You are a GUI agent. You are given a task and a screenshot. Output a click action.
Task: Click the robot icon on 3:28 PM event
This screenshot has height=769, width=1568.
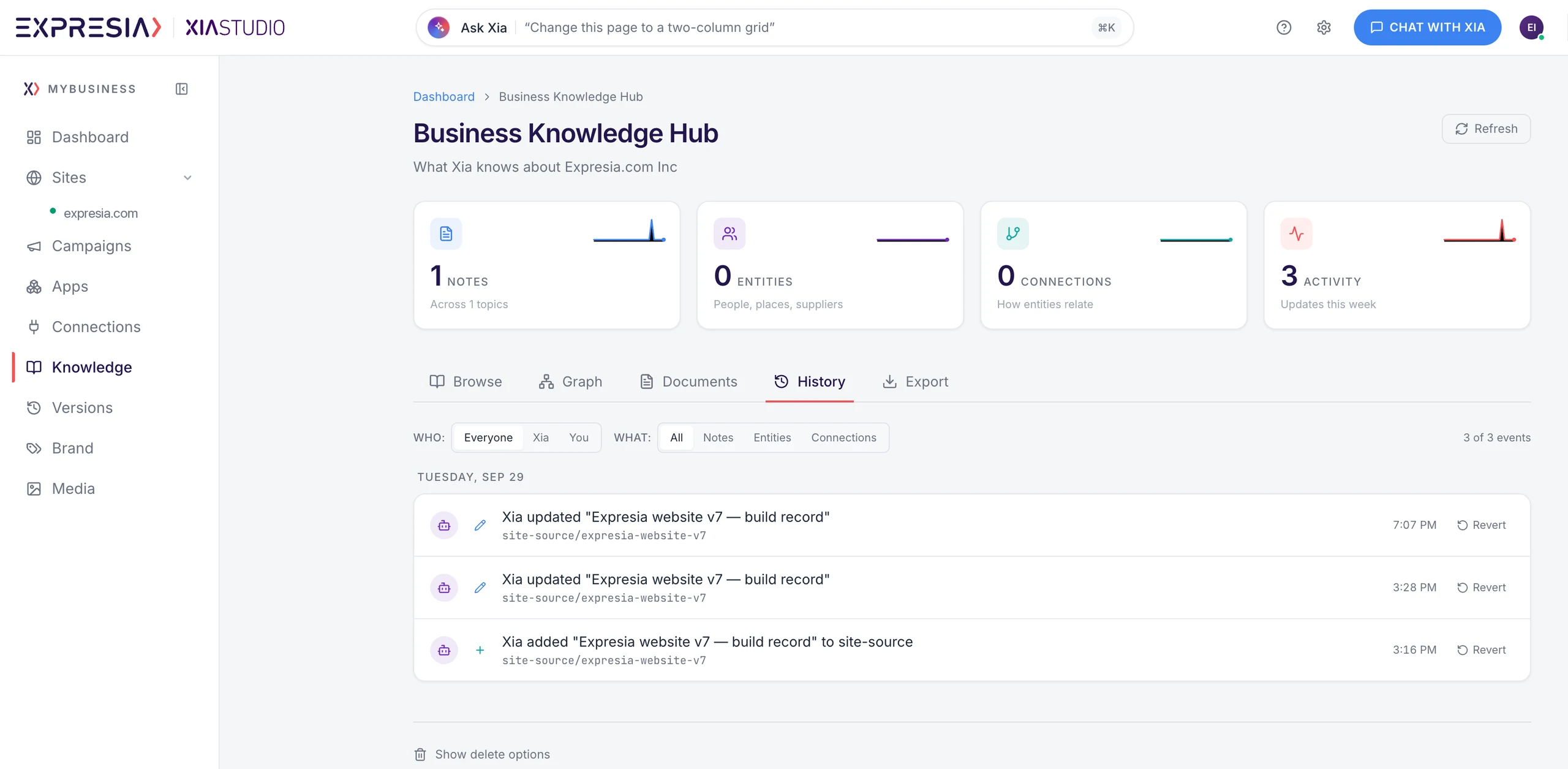click(444, 588)
